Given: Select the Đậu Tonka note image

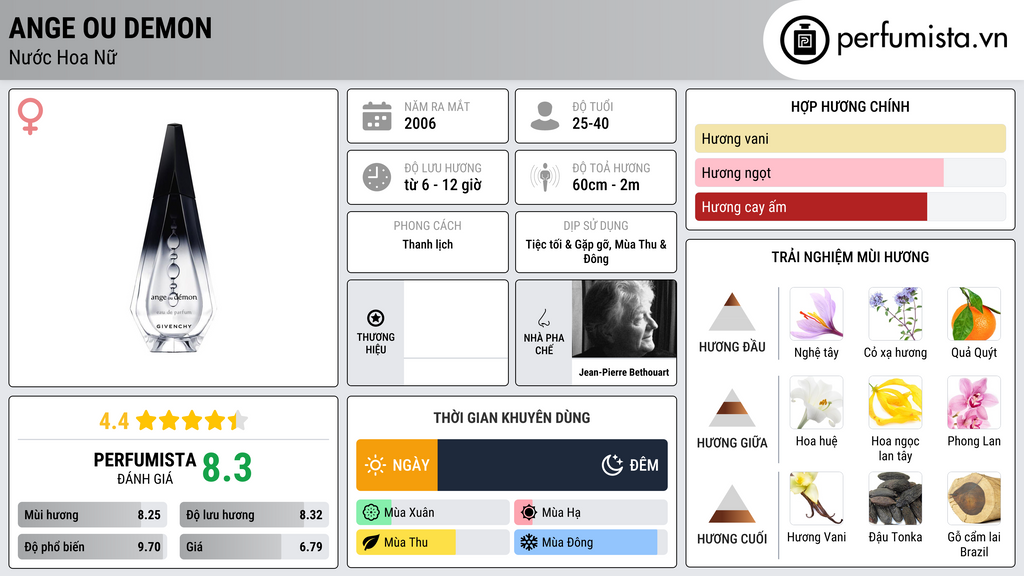Looking at the screenshot, I should pos(895,499).
